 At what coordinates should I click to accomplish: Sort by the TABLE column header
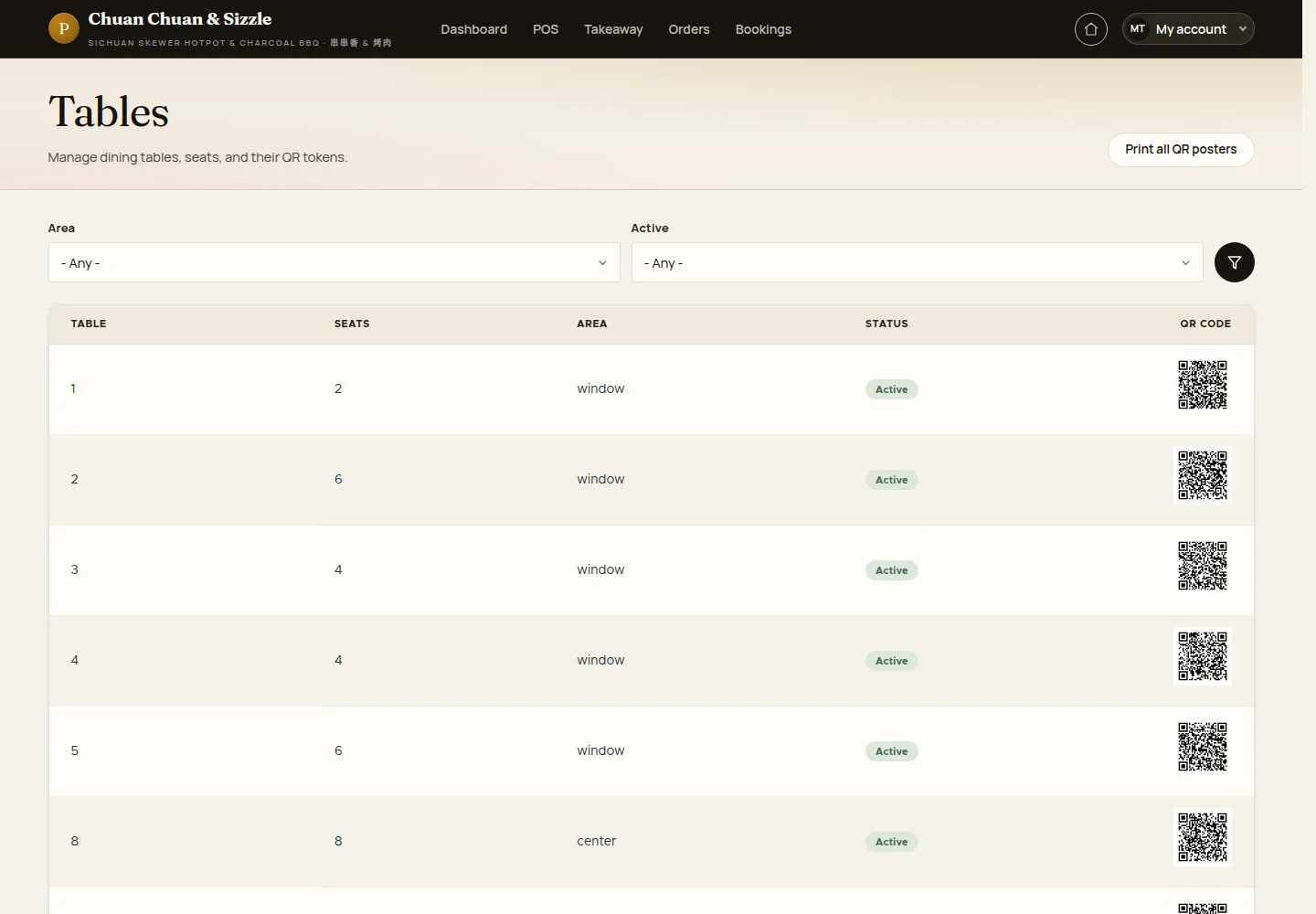[89, 324]
